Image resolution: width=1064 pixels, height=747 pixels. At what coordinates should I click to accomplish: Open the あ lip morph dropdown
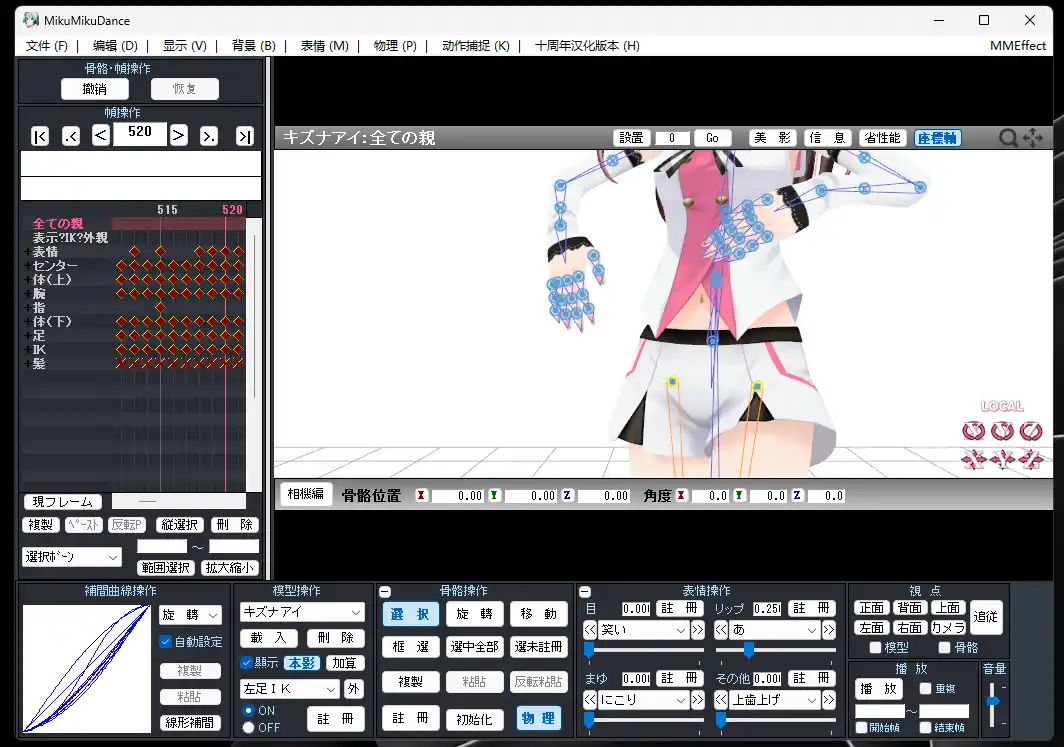774,630
